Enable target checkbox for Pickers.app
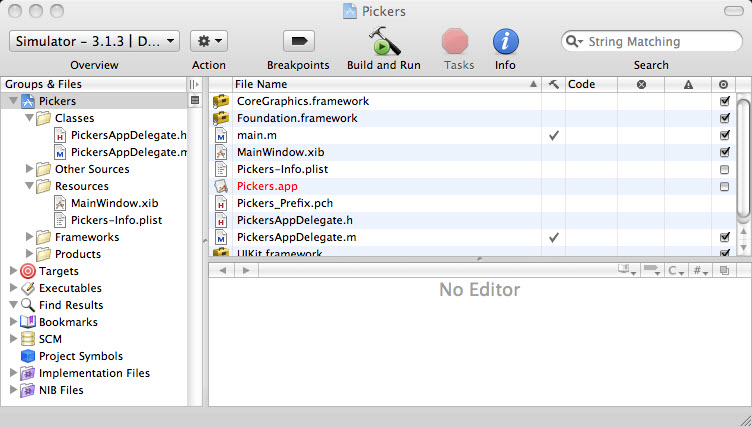Screen dimensions: 752x427 tap(724, 186)
